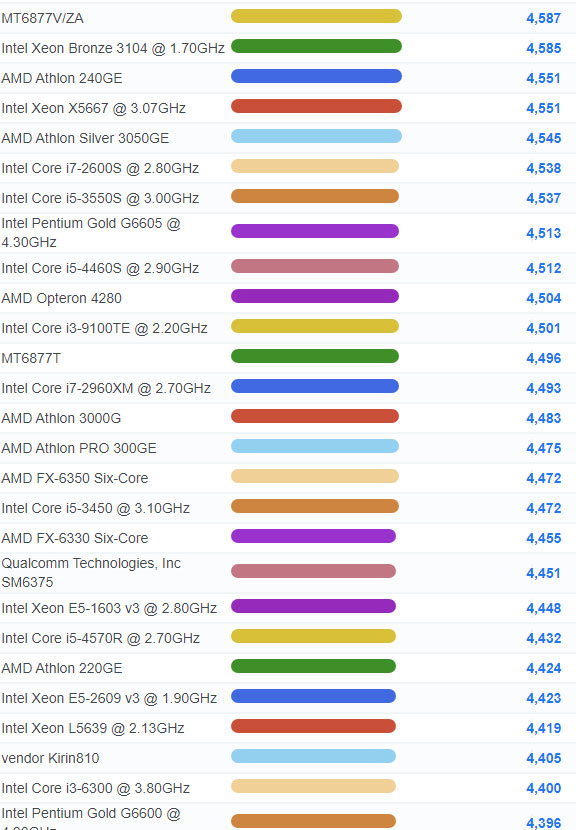Click score 4,538 for Core i7-2600S
576x830 pixels.
pyautogui.click(x=543, y=168)
